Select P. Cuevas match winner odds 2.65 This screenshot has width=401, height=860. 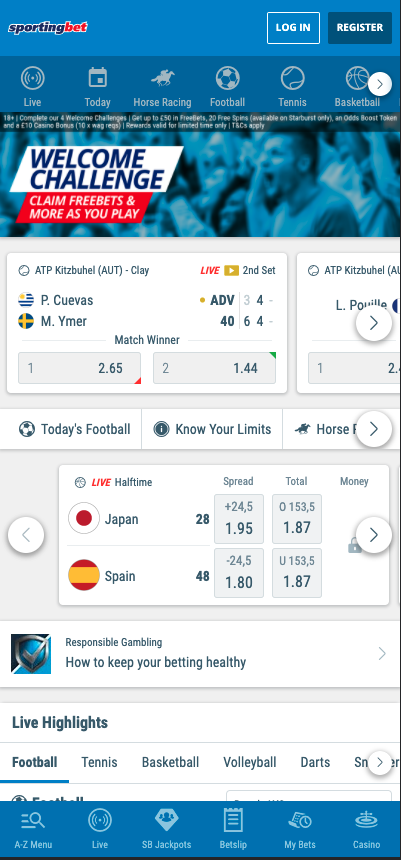(x=80, y=368)
